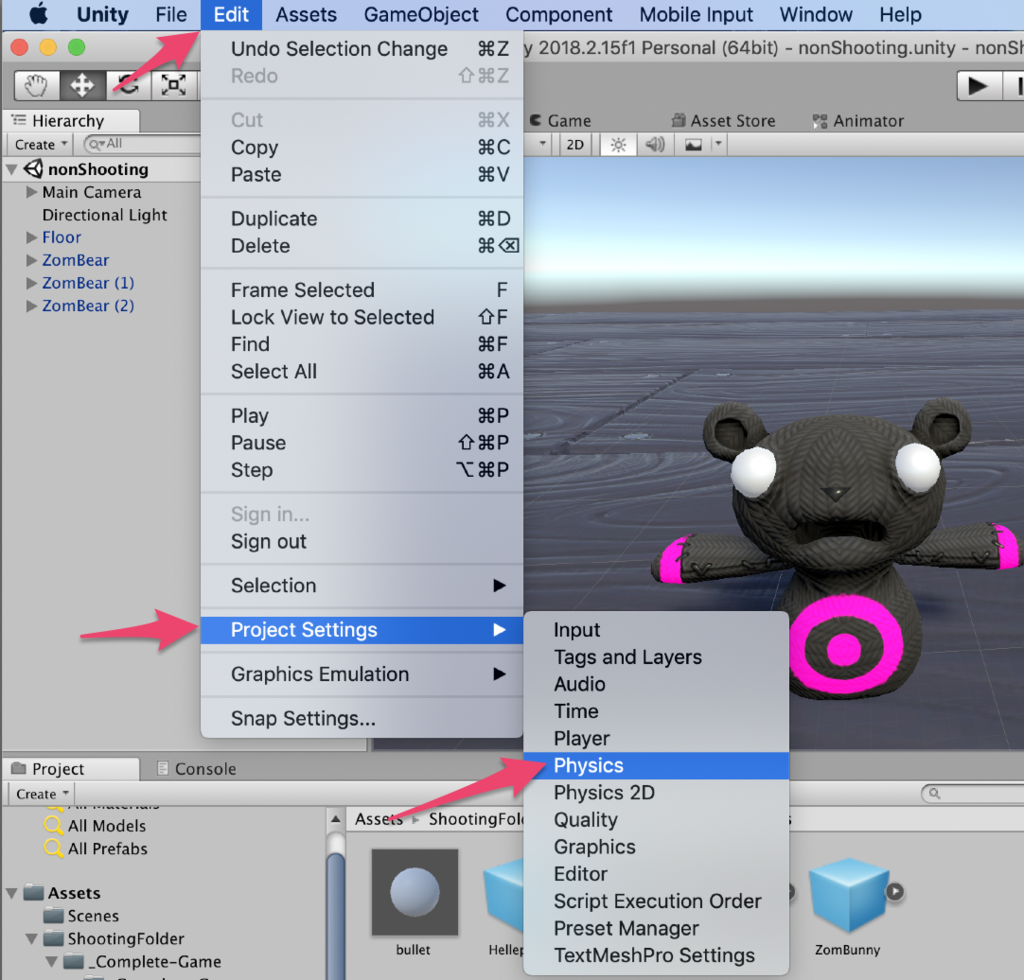The image size is (1024, 980).
Task: Select the bullet asset thumbnail
Action: [415, 893]
